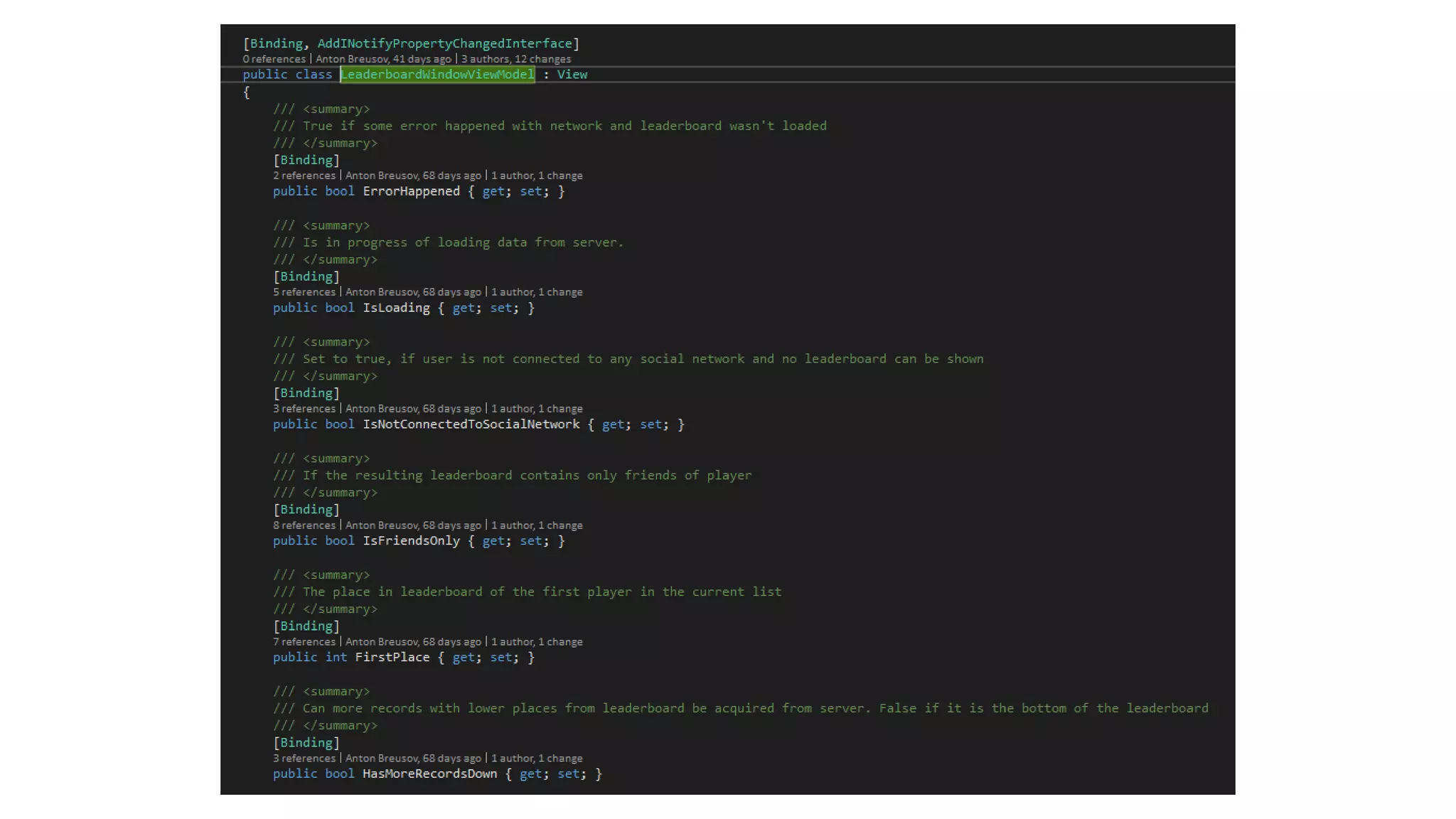The width and height of the screenshot is (1456, 819).
Task: Click the 'public' keyword before HasMoreRecordsDown's bool
Action: tap(295, 774)
